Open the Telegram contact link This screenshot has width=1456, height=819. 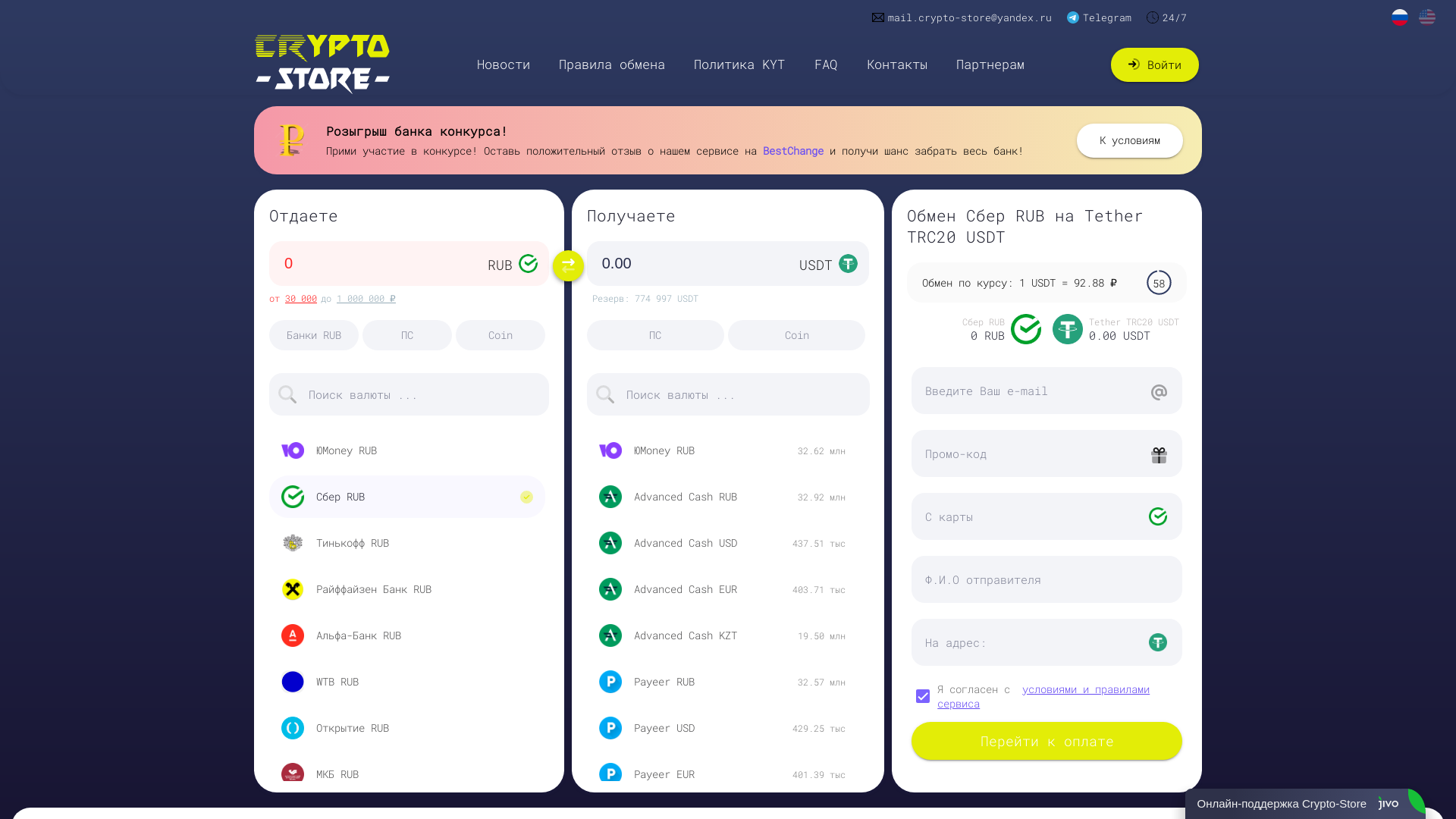[x=1099, y=17]
